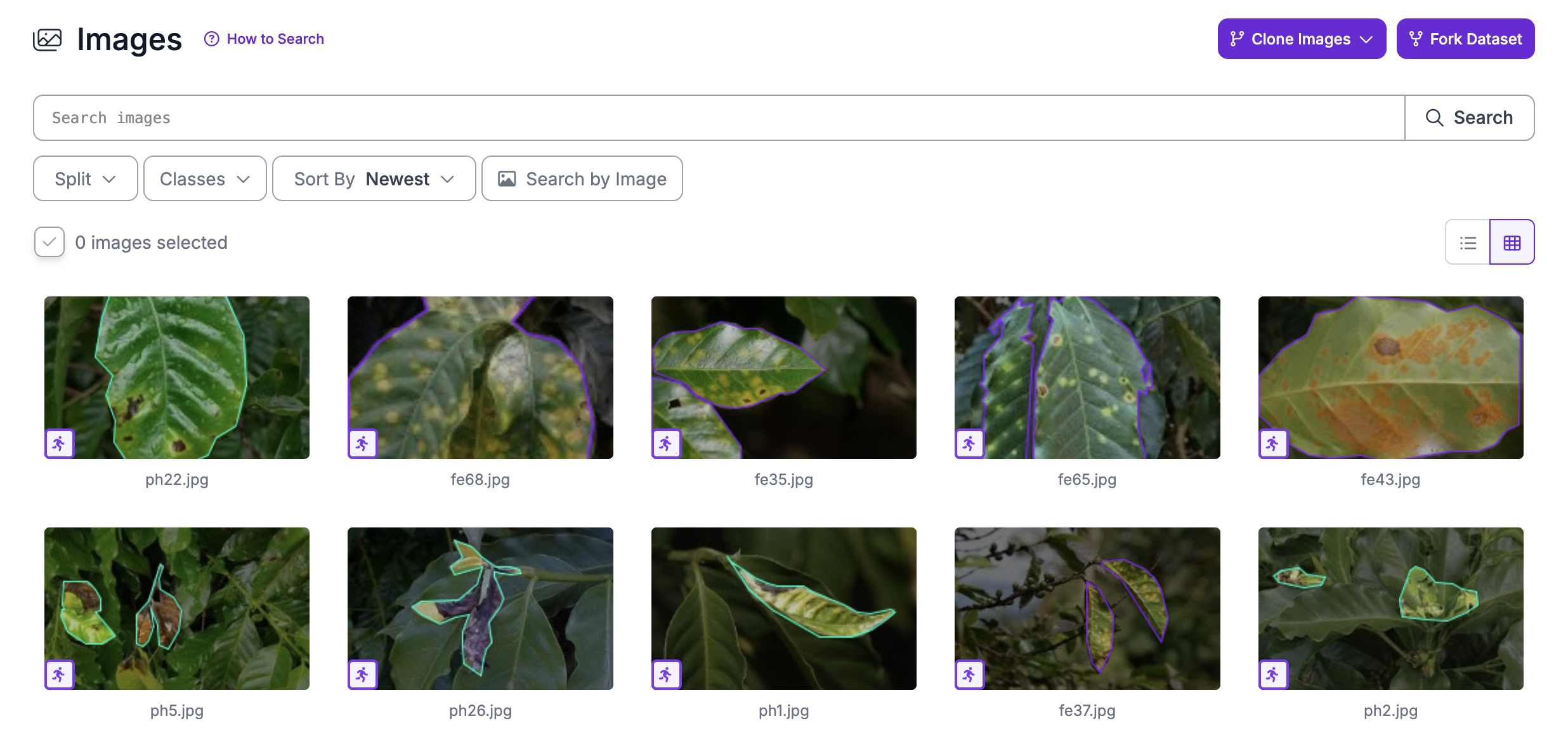Viewport: 1568px width, 735px height.
Task: Select all images via the checkmark control
Action: pyautogui.click(x=49, y=242)
